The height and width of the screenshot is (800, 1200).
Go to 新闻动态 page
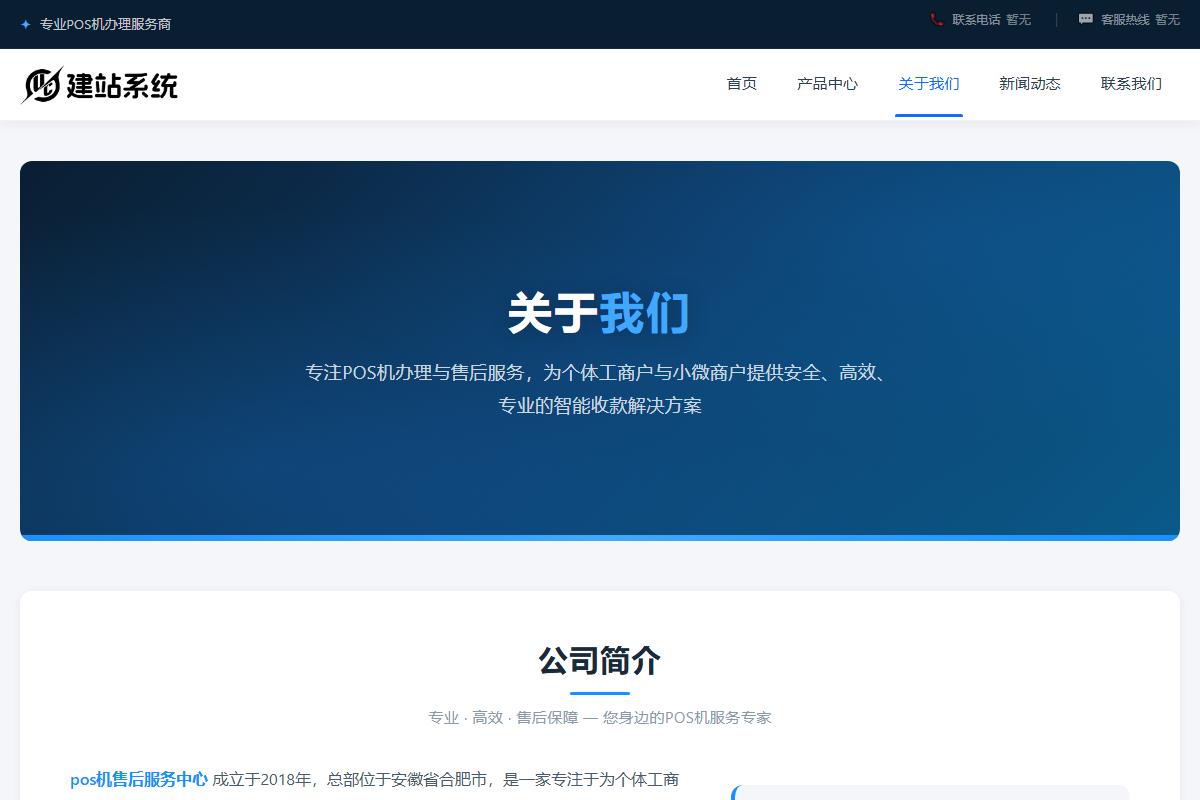[x=1030, y=84]
